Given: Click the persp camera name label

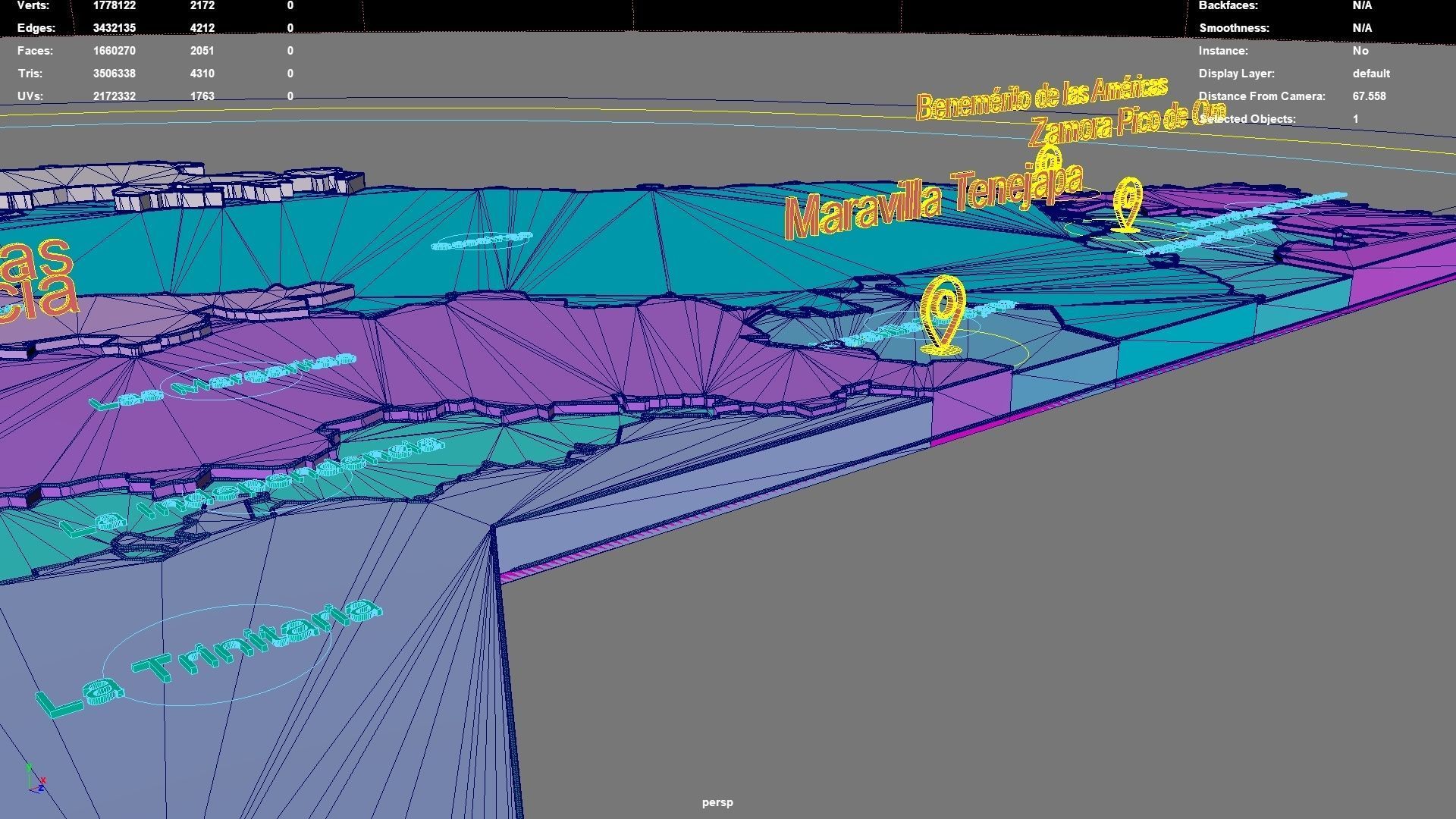Looking at the screenshot, I should point(717,802).
